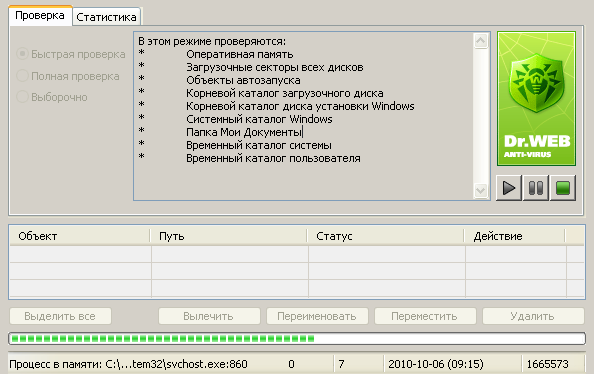This screenshot has width=594, height=374.
Task: Open the Статистика tab
Action: 106,17
